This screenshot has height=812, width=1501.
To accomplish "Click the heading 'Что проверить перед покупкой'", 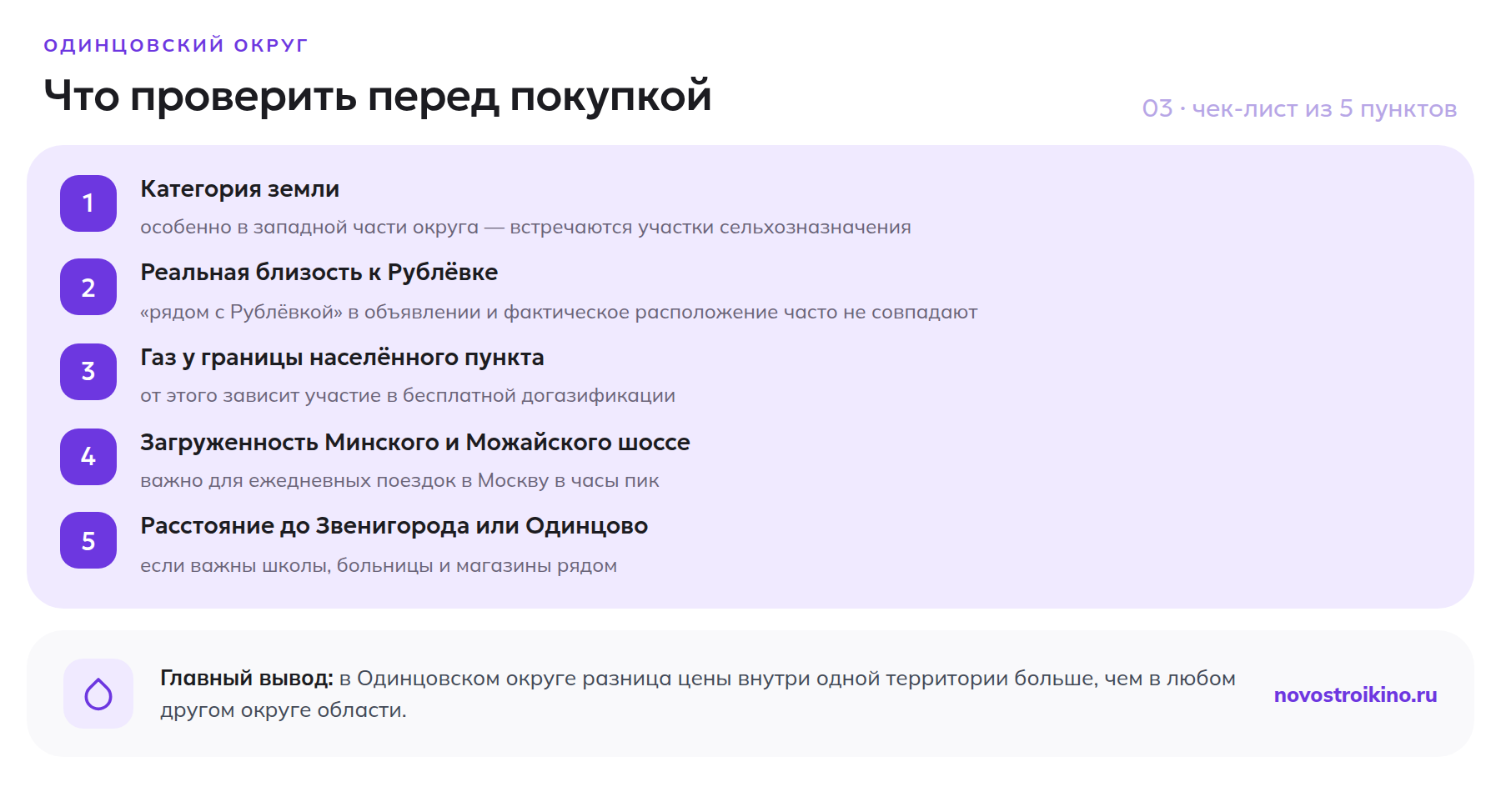I will [x=378, y=95].
